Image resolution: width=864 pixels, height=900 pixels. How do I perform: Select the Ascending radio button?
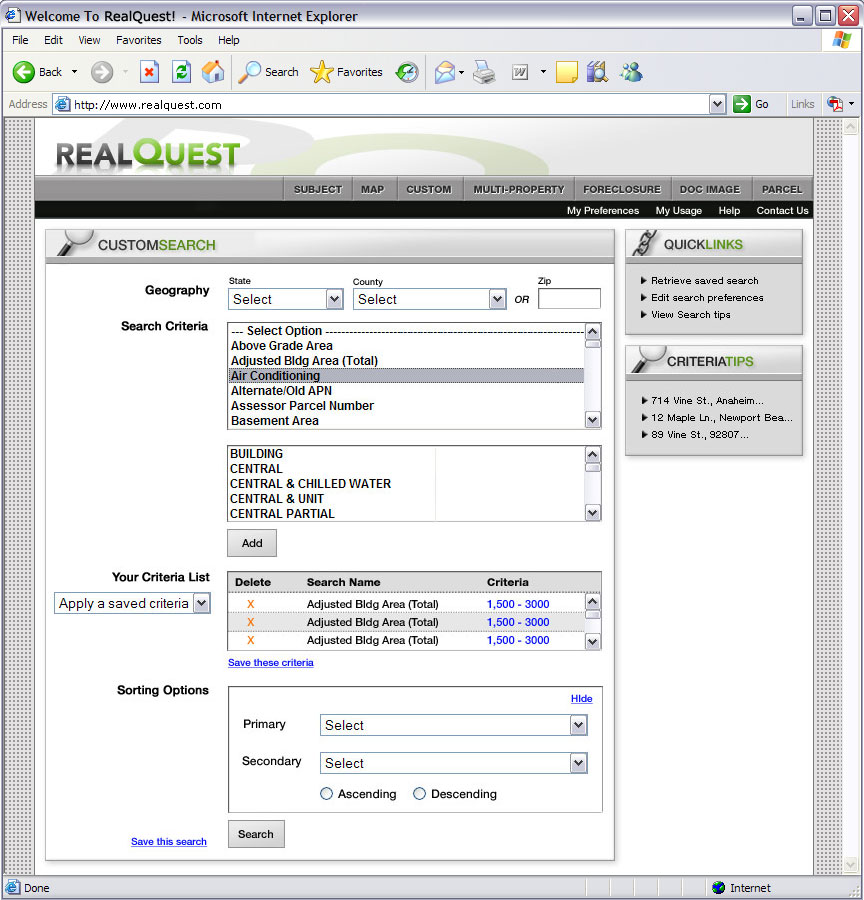coord(327,794)
